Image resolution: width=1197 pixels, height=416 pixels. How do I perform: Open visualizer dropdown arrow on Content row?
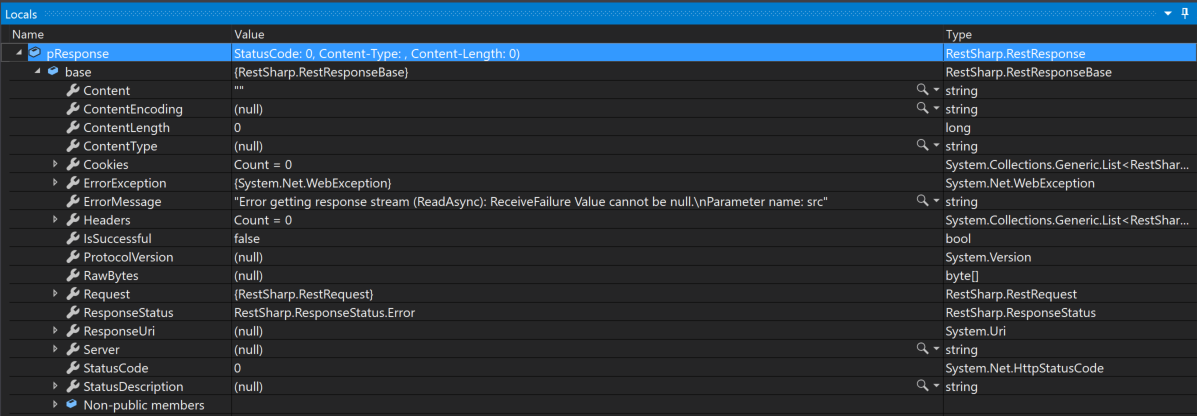coord(936,90)
